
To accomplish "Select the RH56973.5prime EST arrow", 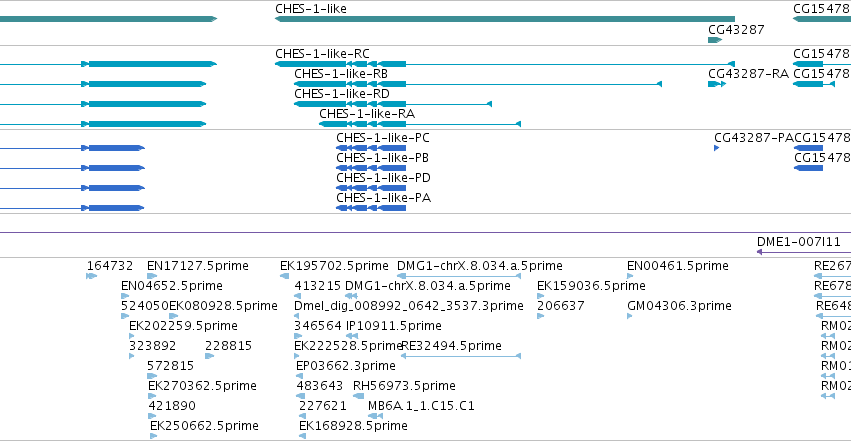I will 359,396.
